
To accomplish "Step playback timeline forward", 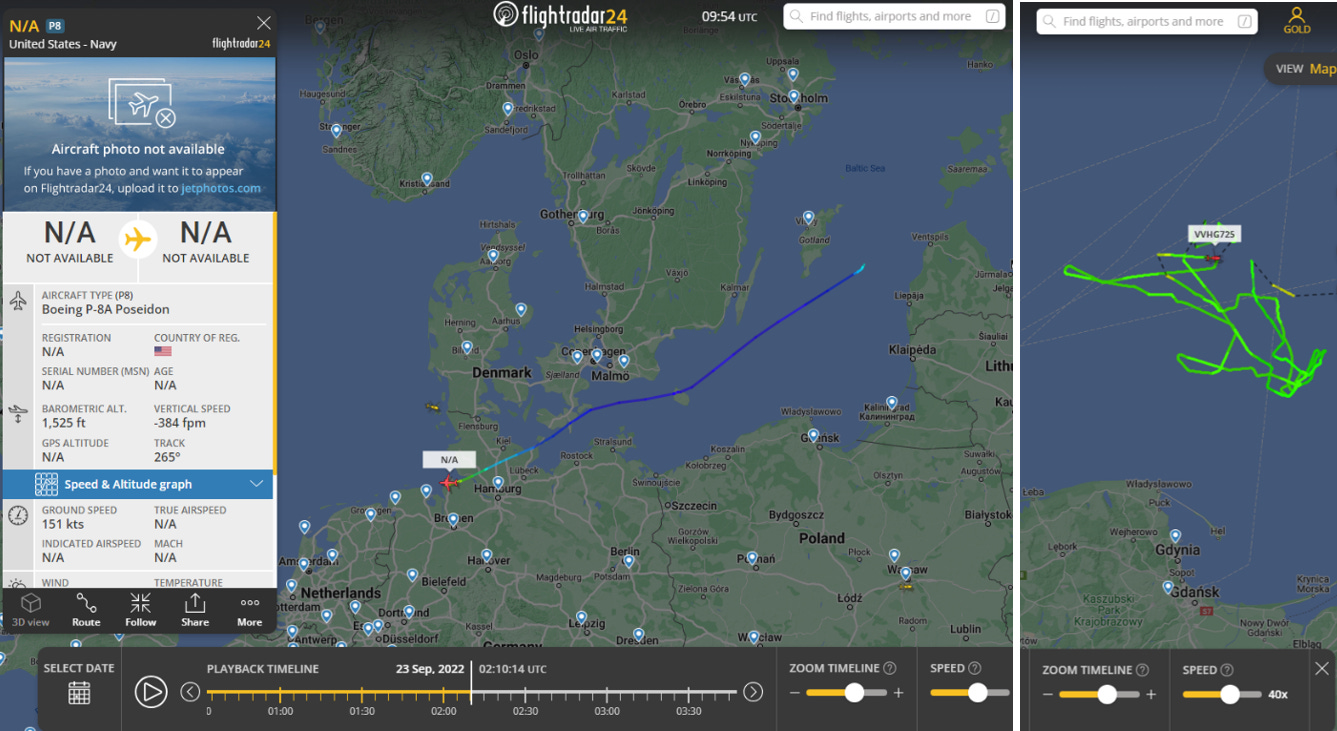I will click(x=753, y=691).
